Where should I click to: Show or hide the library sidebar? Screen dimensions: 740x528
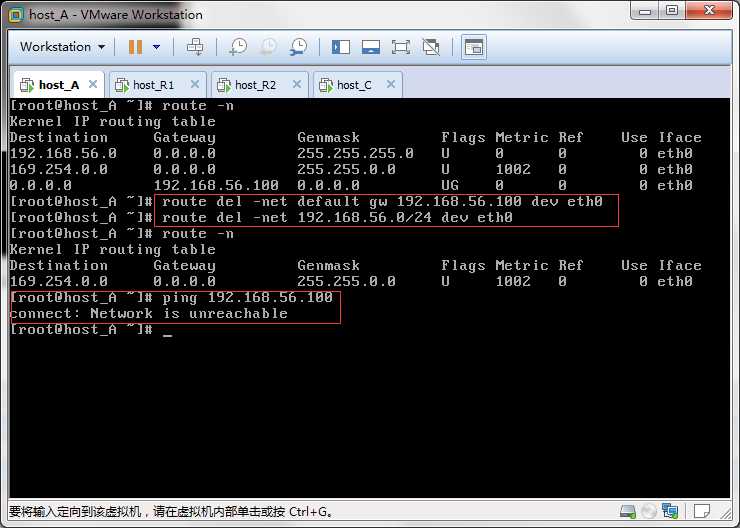(341, 47)
